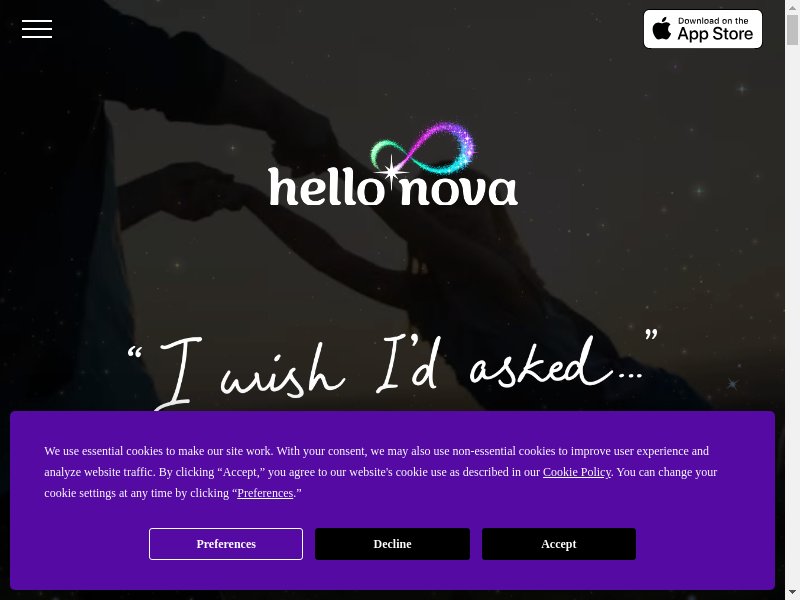The width and height of the screenshot is (800, 600).
Task: Open the Cookie Policy link
Action: click(577, 472)
